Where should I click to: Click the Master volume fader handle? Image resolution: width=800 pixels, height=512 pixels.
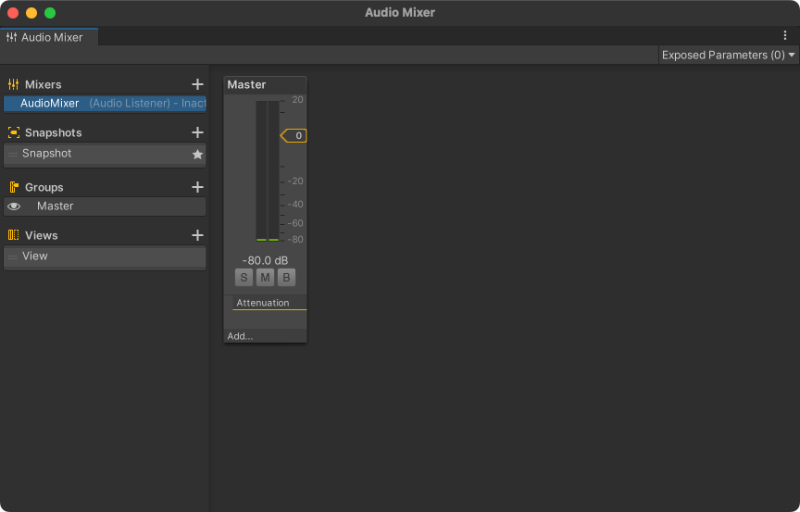[295, 135]
